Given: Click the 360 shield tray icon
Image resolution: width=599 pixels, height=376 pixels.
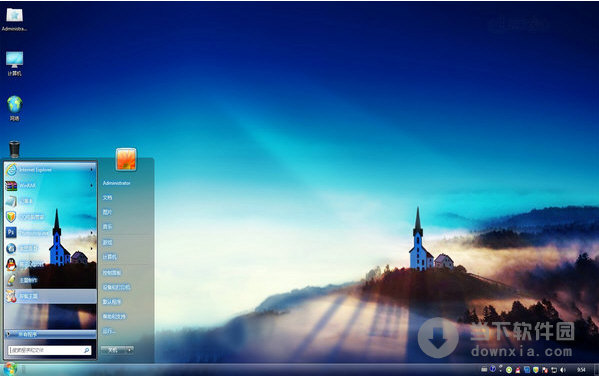Looking at the screenshot, I should [536, 370].
